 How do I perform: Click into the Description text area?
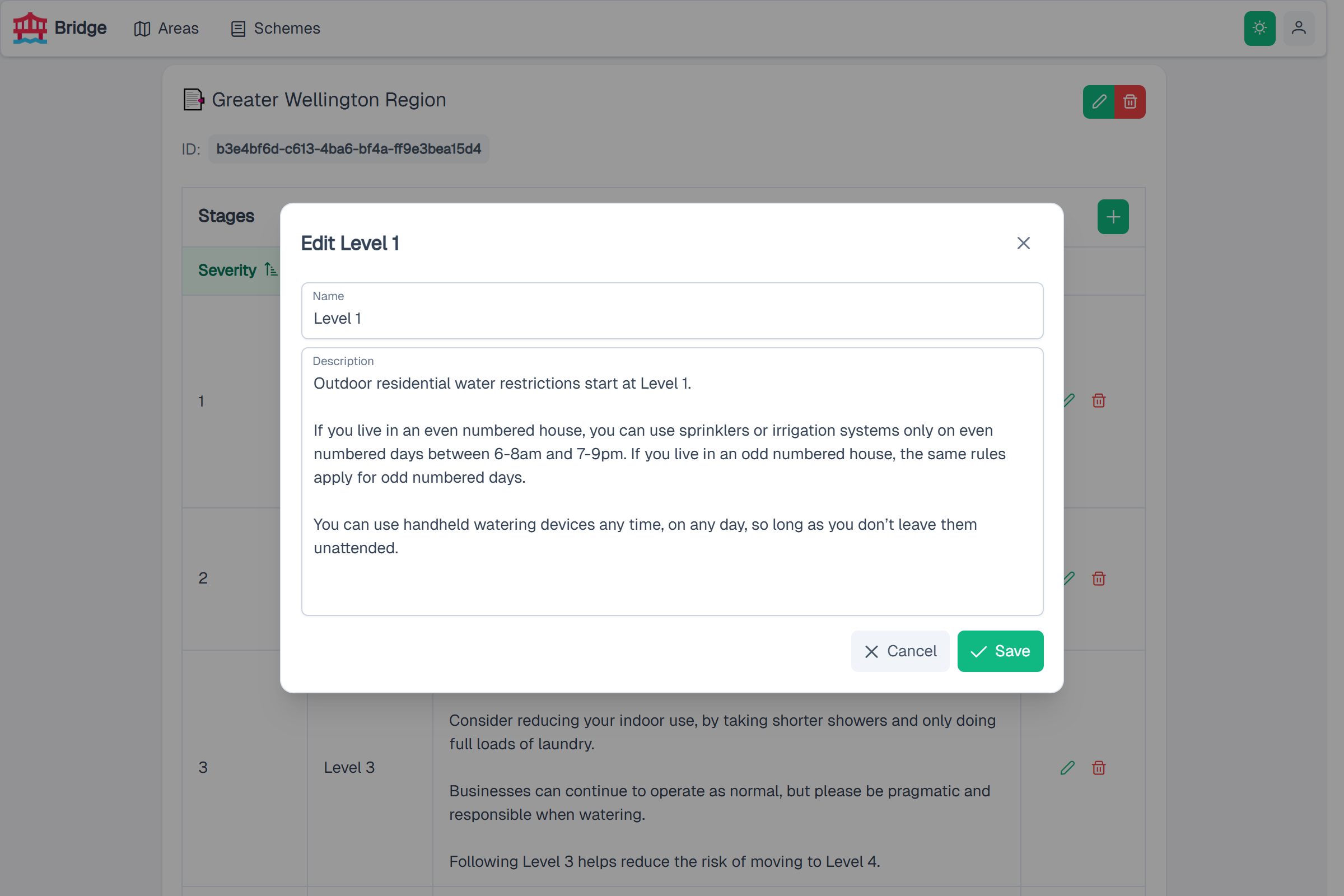[x=672, y=481]
